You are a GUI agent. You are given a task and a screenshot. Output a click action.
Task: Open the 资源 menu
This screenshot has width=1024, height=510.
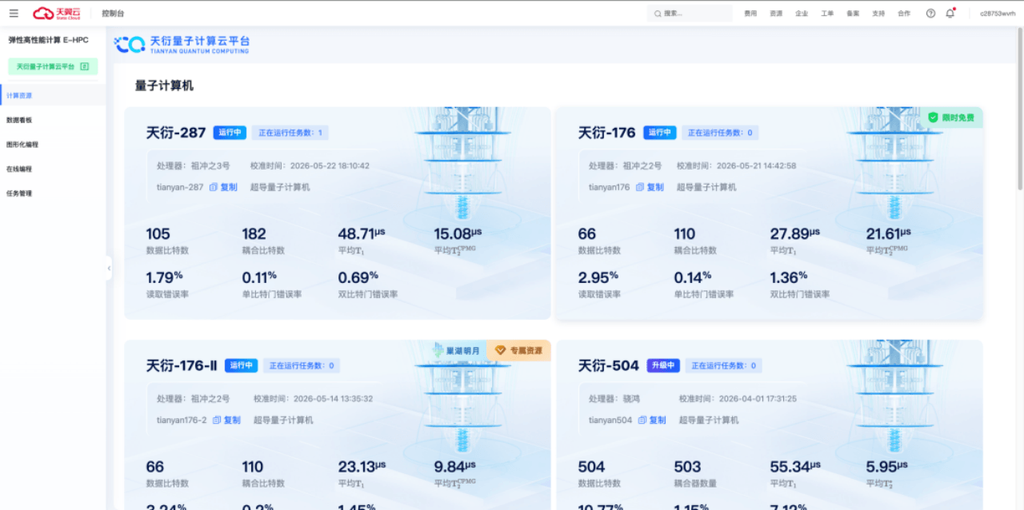776,13
